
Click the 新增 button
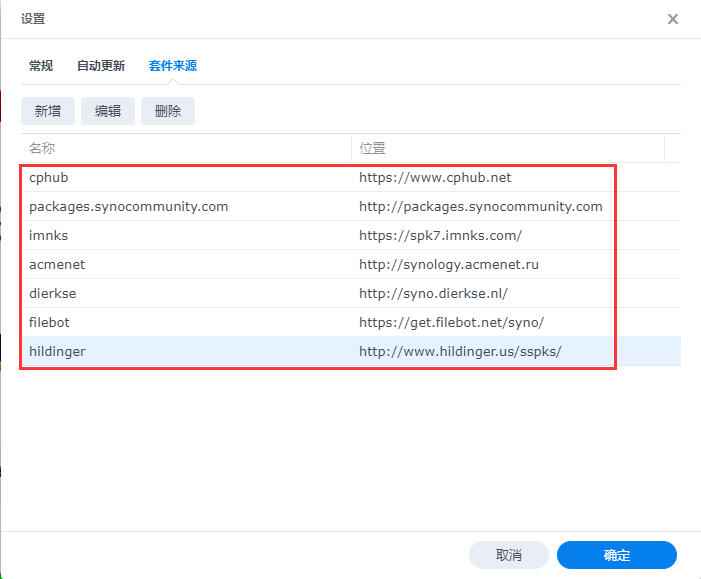(x=48, y=111)
